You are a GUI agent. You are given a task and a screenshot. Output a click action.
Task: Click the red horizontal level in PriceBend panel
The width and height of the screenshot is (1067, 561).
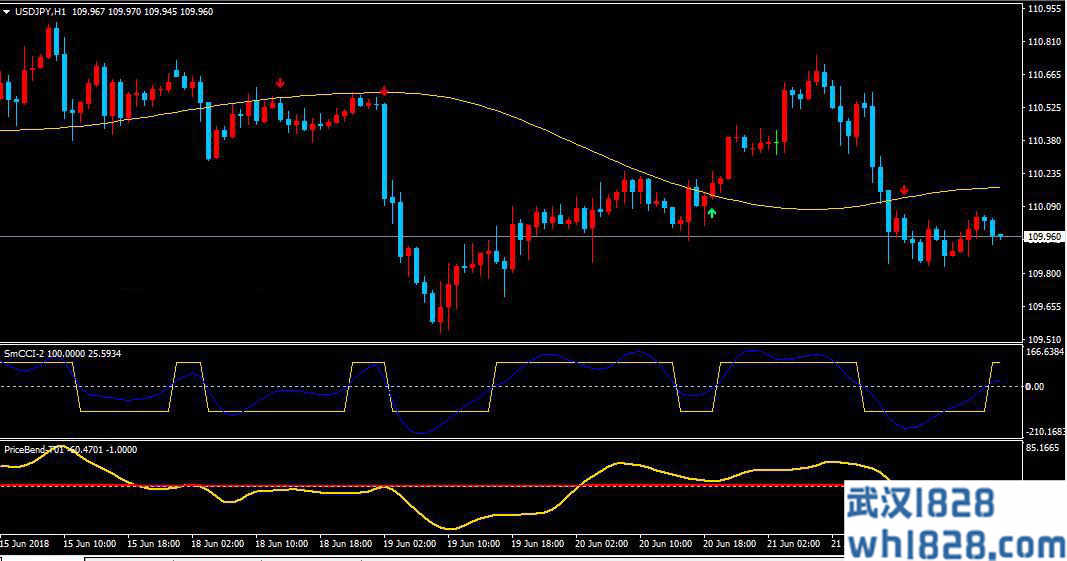[300, 486]
